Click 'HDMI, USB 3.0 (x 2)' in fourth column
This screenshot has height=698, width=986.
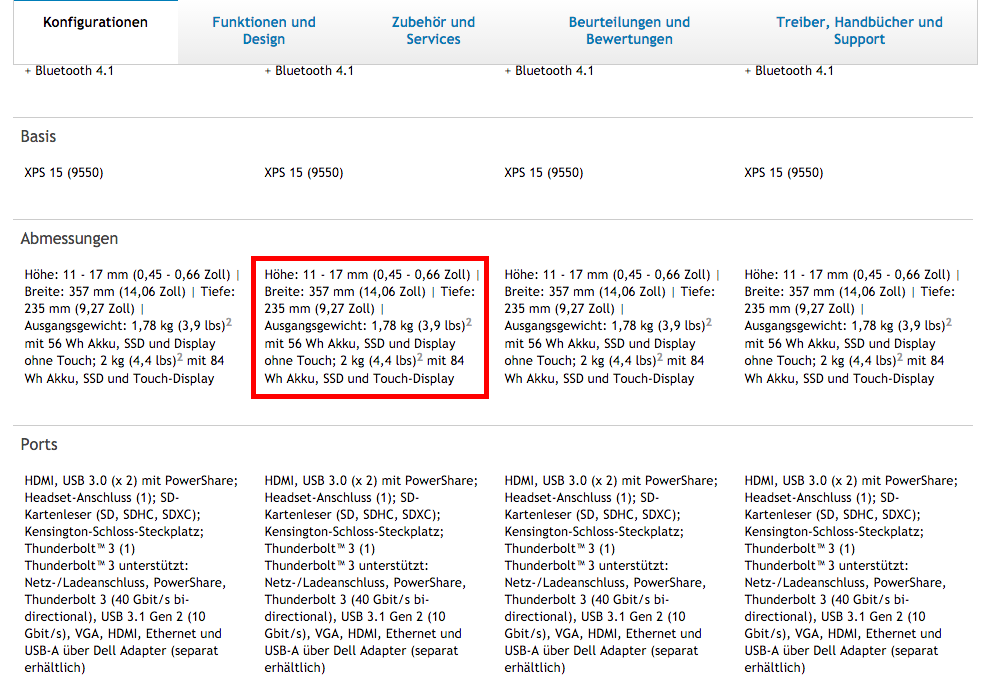[801, 481]
